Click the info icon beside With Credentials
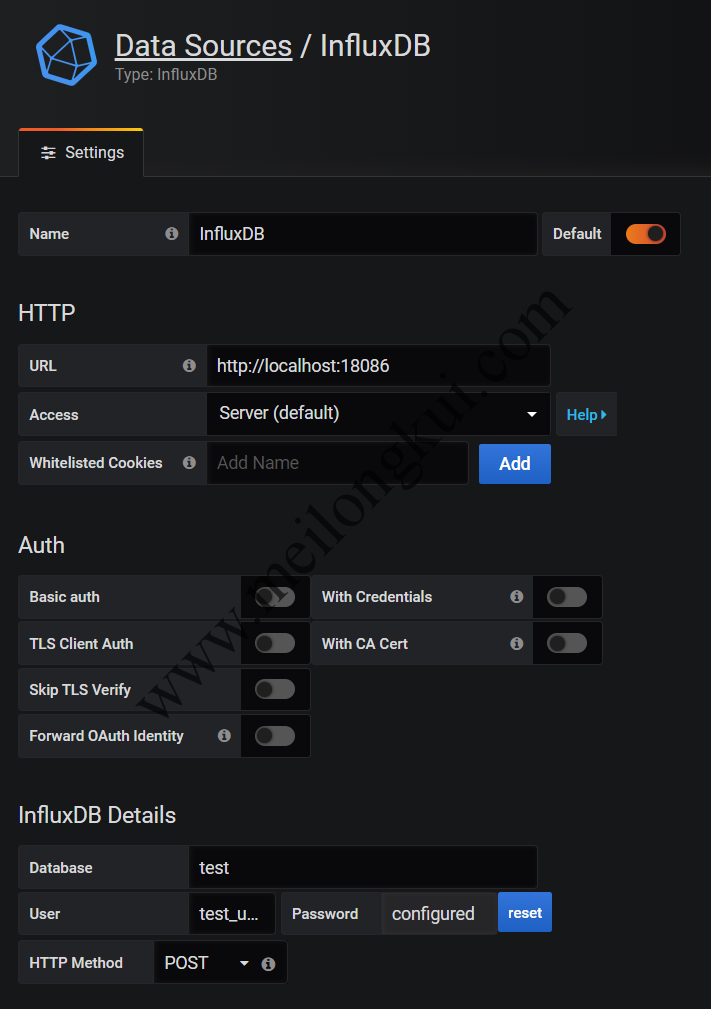This screenshot has height=1009, width=711. pyautogui.click(x=517, y=597)
